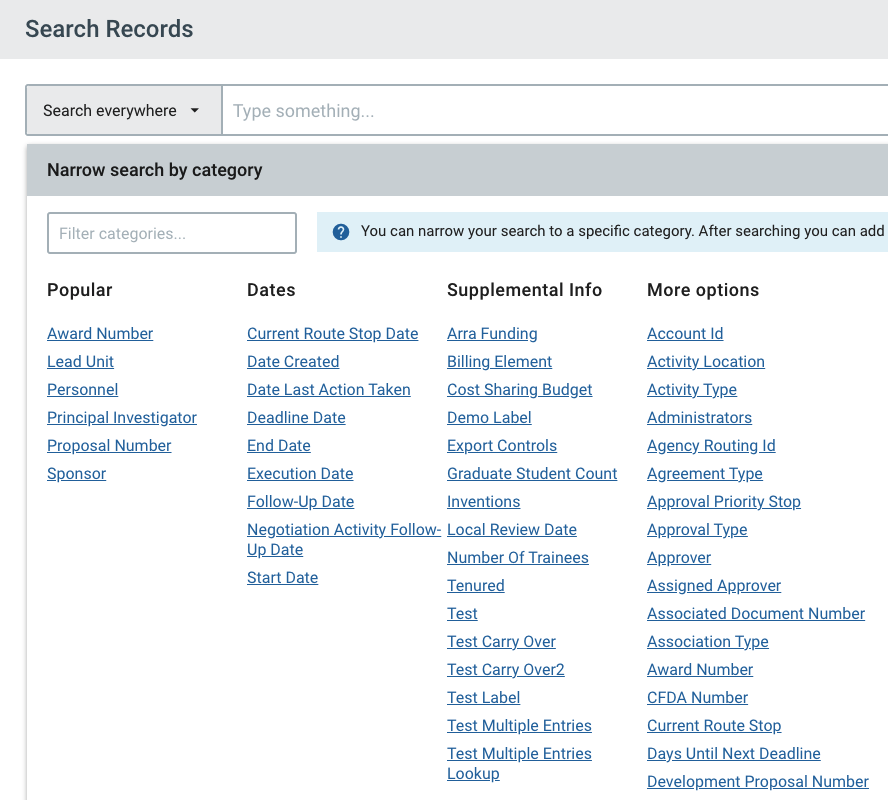Select the Agency Routing Id category
Screen dimensions: 888x800
click(711, 446)
